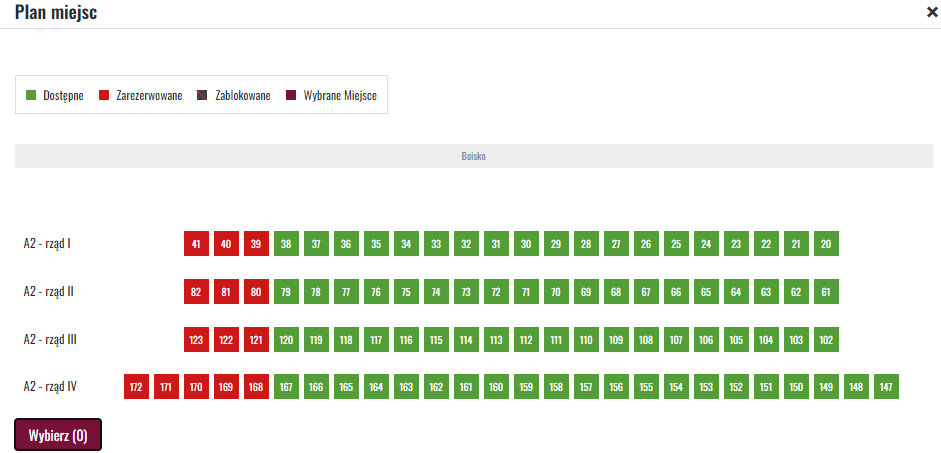The image size is (941, 453).
Task: Select available seat 38 in row I
Action: click(286, 244)
